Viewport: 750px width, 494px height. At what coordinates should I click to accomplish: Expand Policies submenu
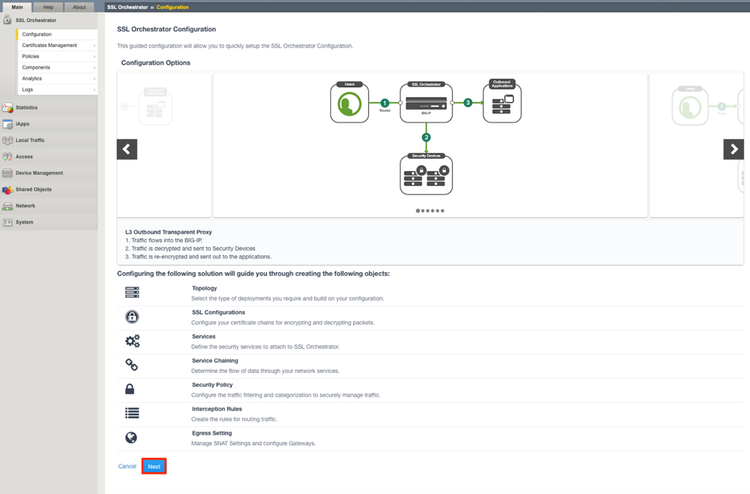57,56
